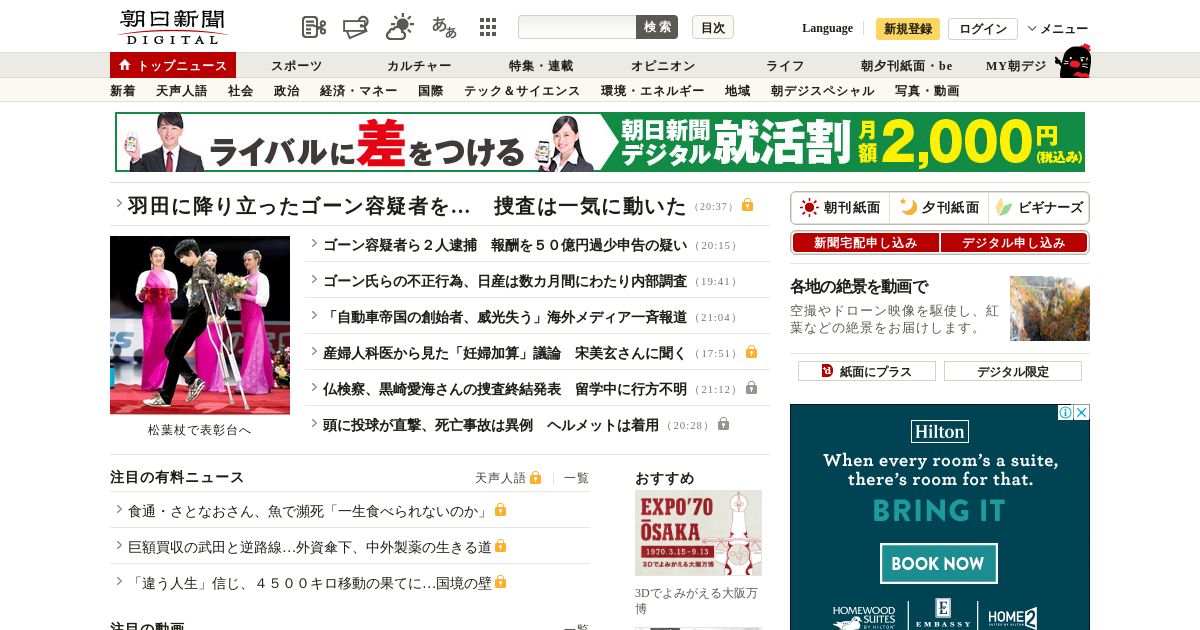Click 新聞宅配申し込み red button
The width and height of the screenshot is (1200, 630).
[x=866, y=243]
